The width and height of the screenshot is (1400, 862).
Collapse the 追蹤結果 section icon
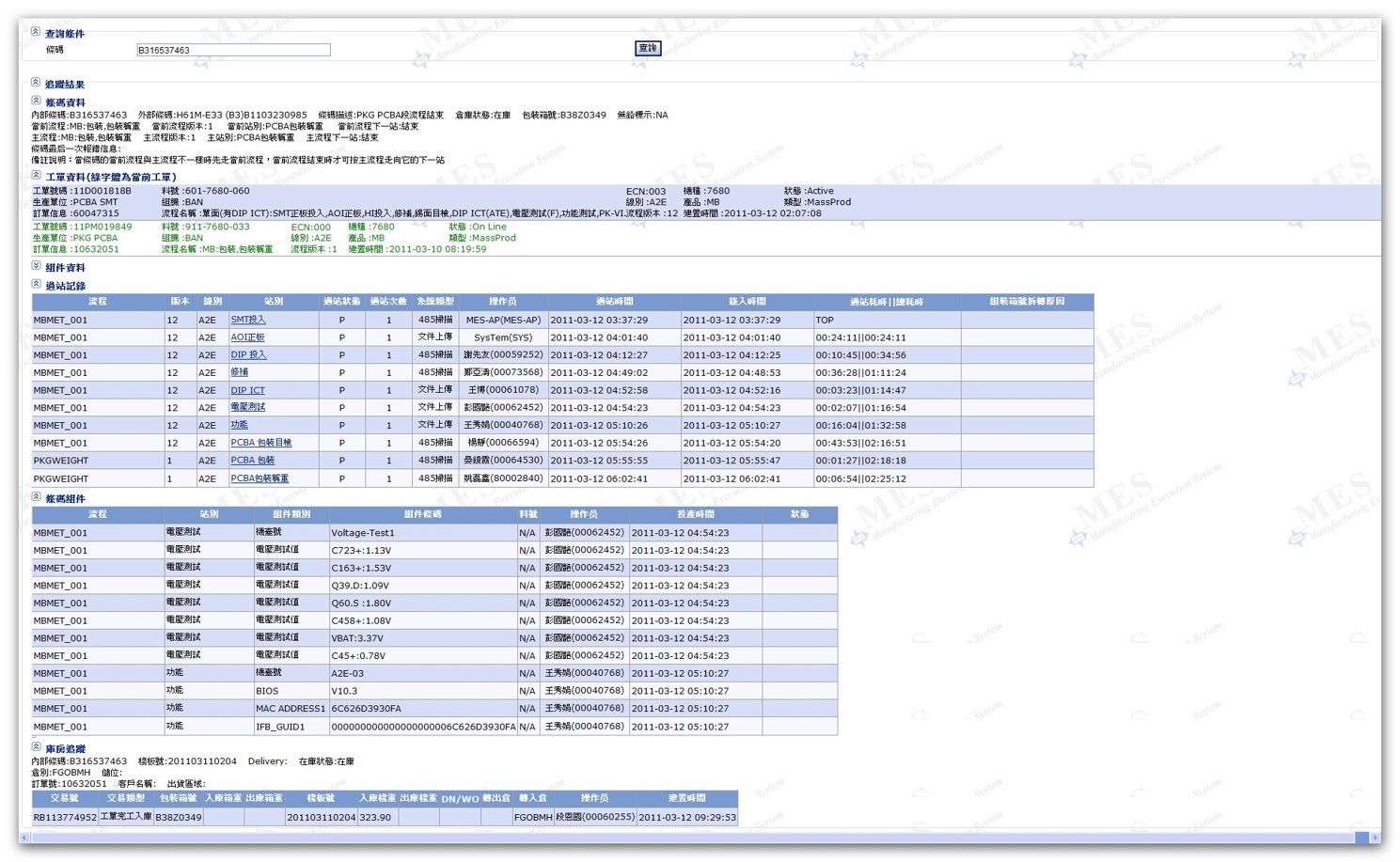pyautogui.click(x=36, y=83)
